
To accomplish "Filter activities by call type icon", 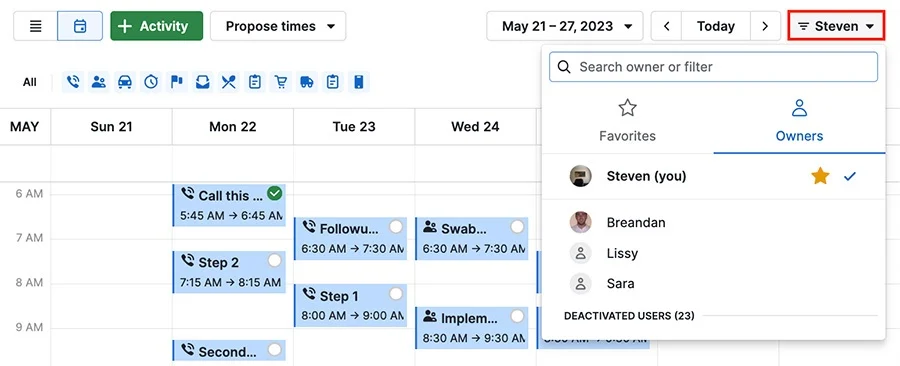I will click(x=73, y=82).
